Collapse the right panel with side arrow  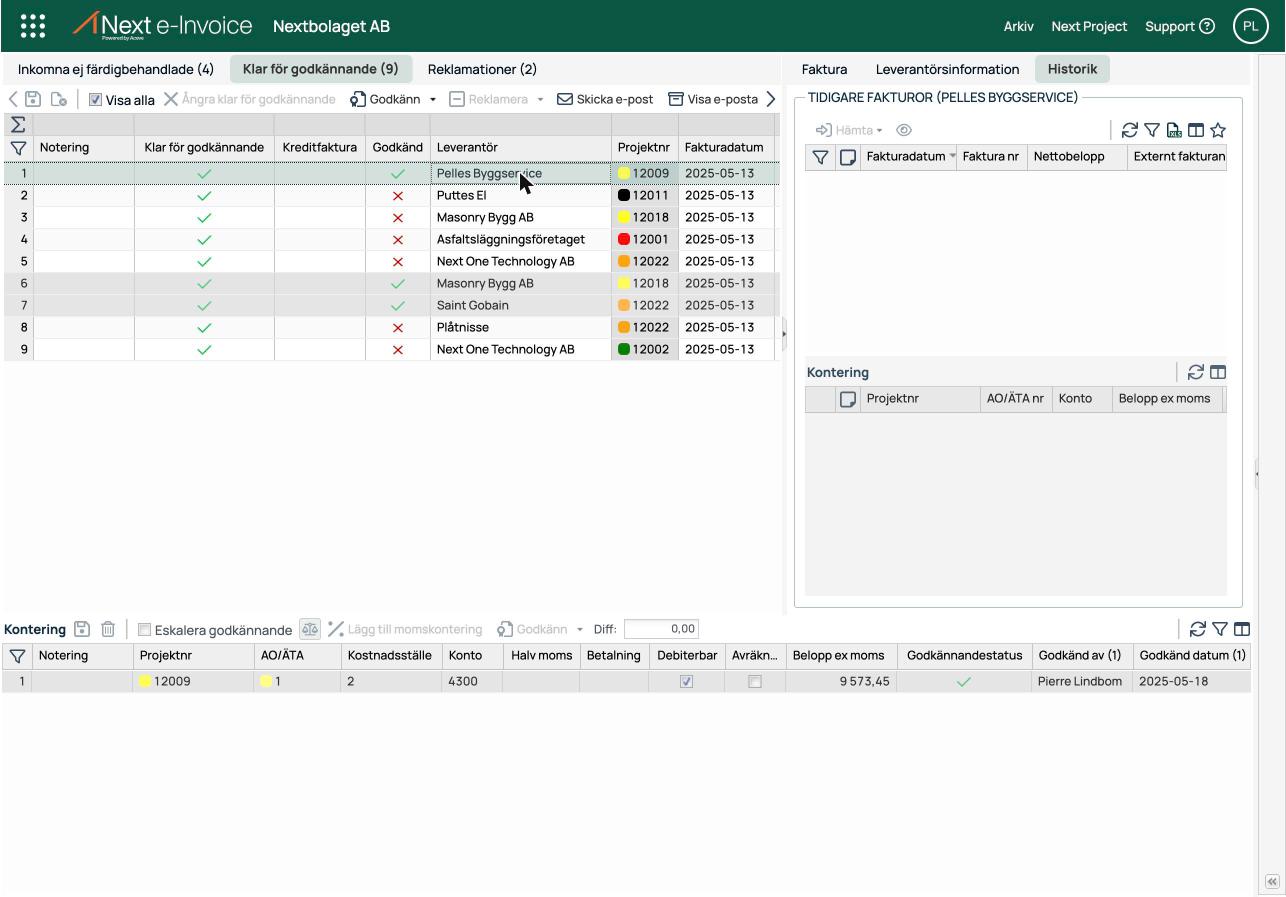1257,474
